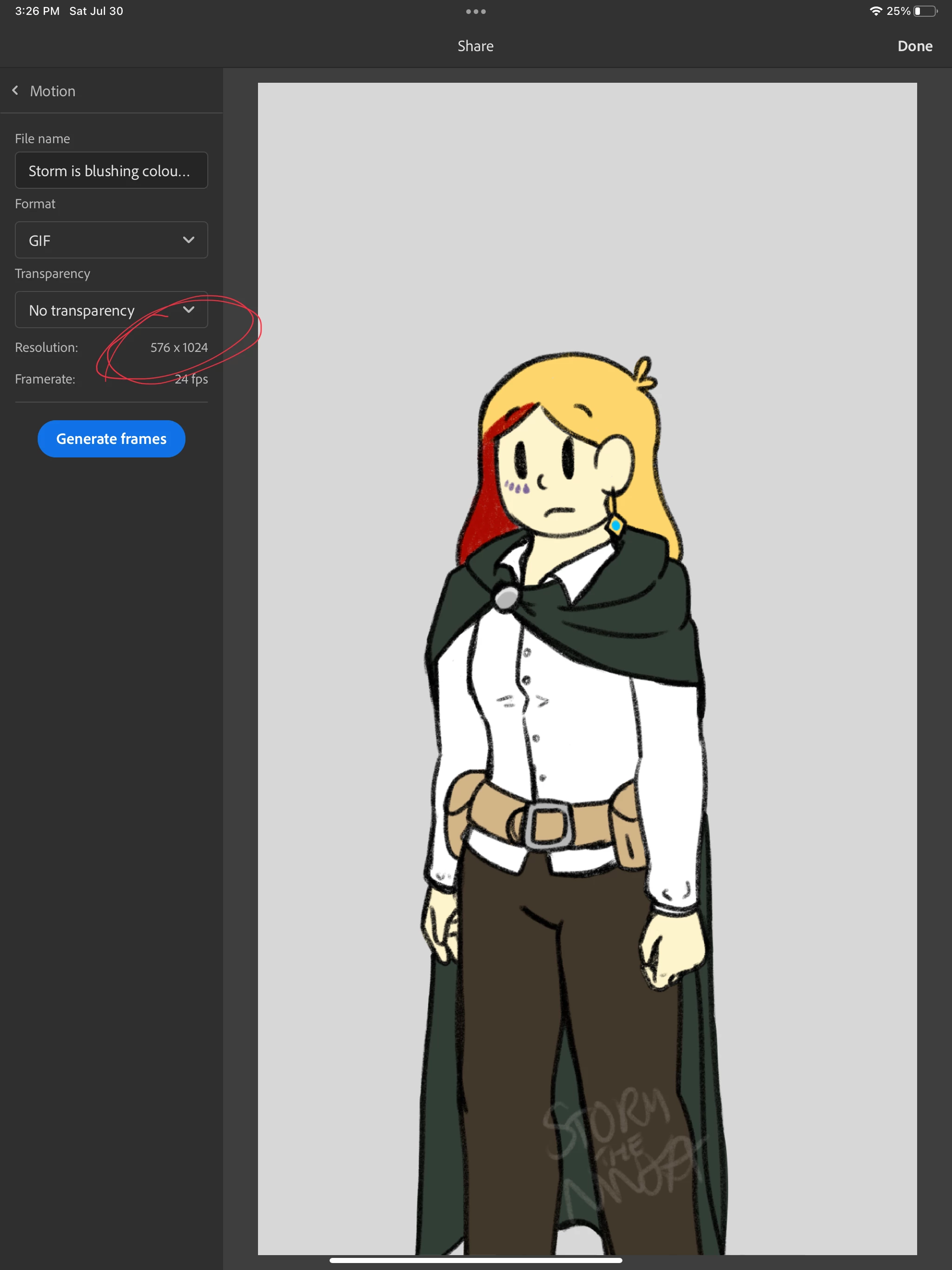Tap the battery status icon
The image size is (952, 1270).
[x=925, y=12]
